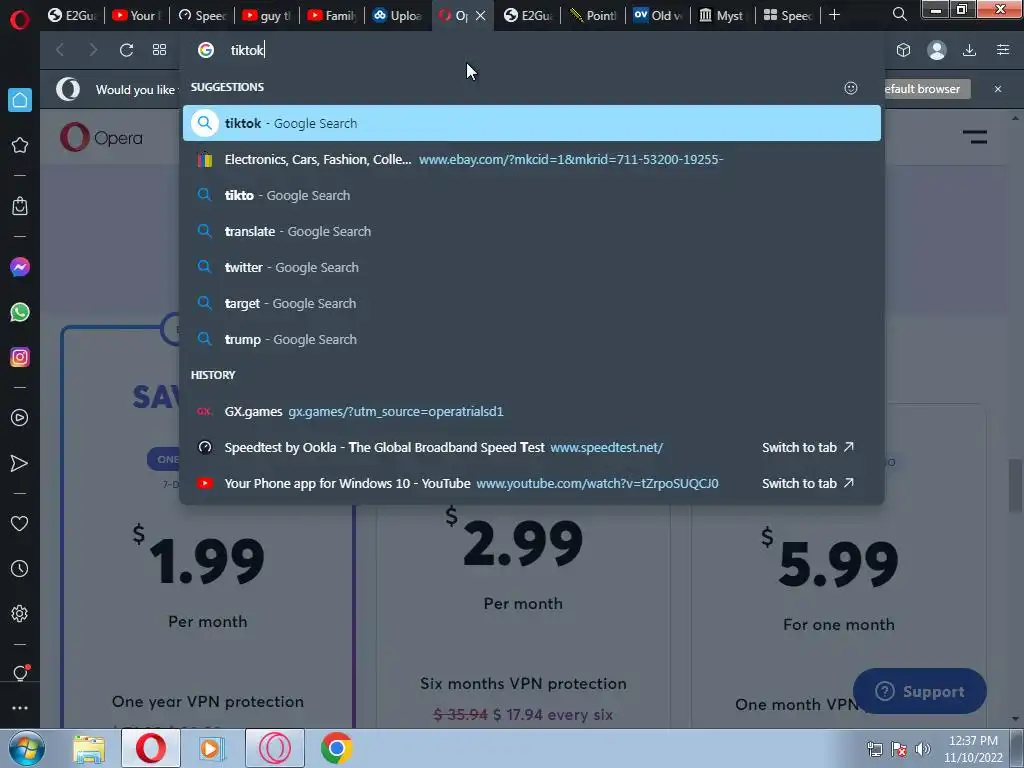Image resolution: width=1024 pixels, height=768 pixels.
Task: Switch to the Upload tab
Action: [397, 15]
